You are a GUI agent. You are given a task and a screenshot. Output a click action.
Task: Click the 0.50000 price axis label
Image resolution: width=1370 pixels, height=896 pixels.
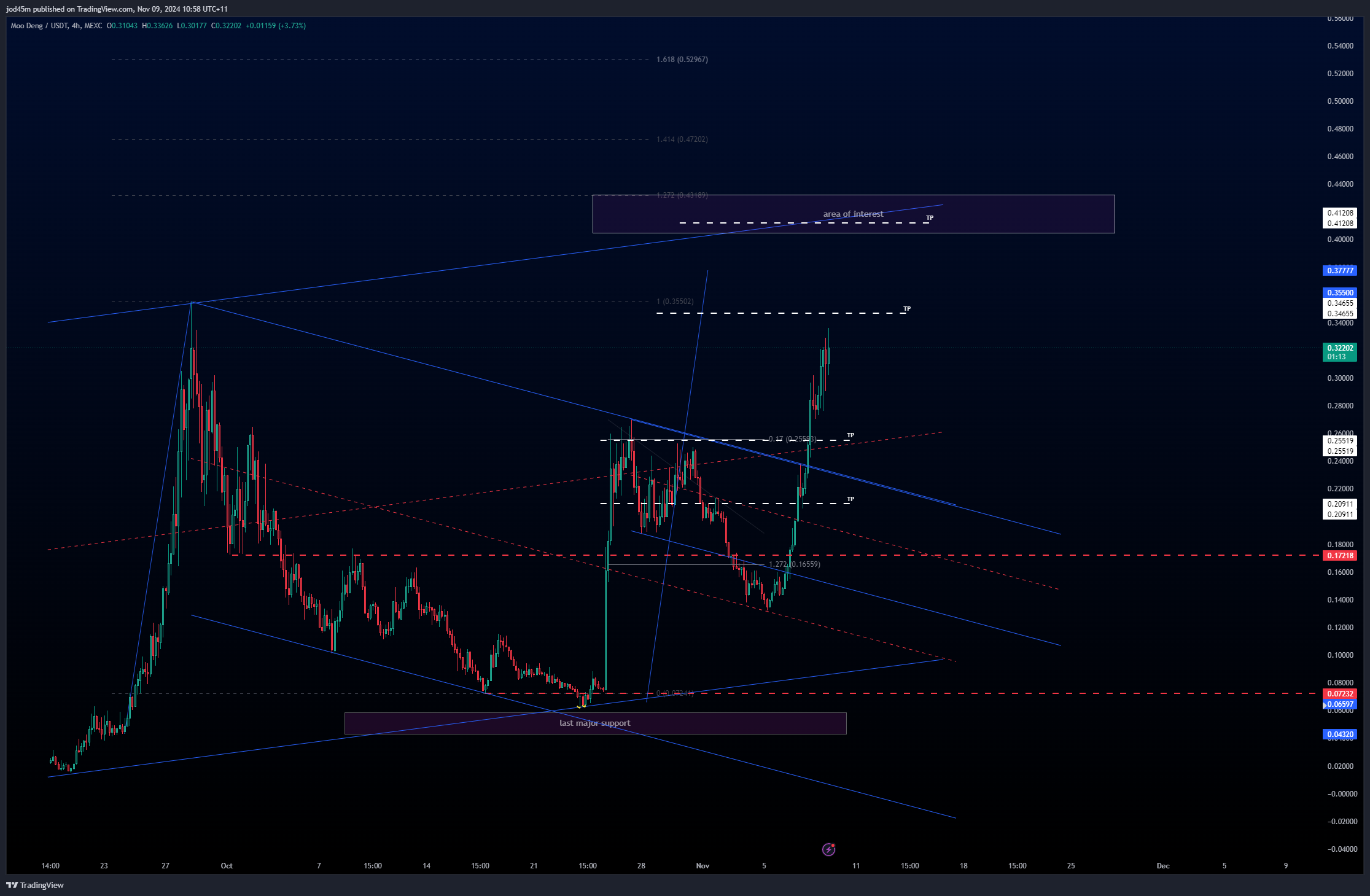tap(1340, 101)
